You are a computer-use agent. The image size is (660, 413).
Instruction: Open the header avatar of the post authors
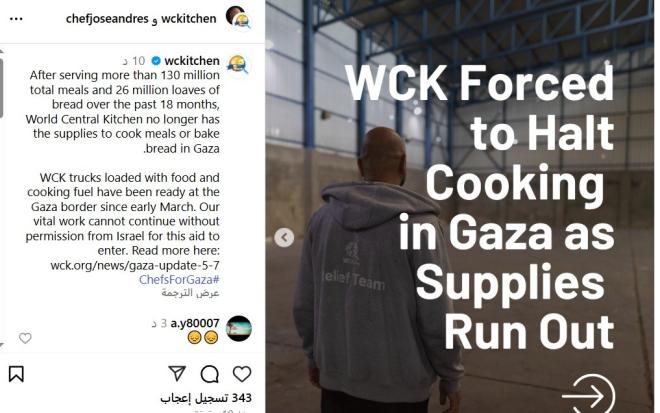pyautogui.click(x=238, y=18)
